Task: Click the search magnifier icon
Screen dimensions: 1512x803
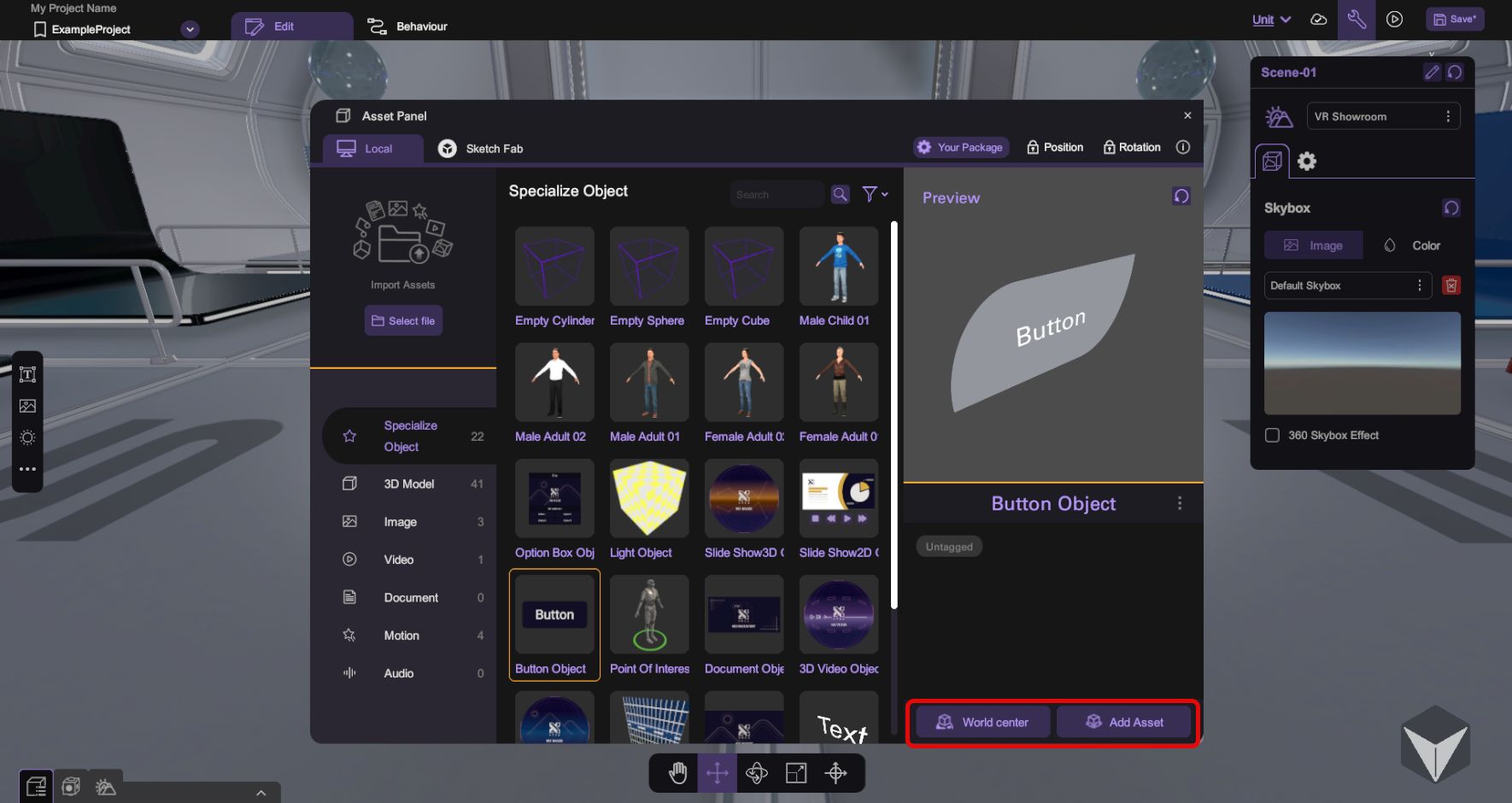Action: point(841,195)
